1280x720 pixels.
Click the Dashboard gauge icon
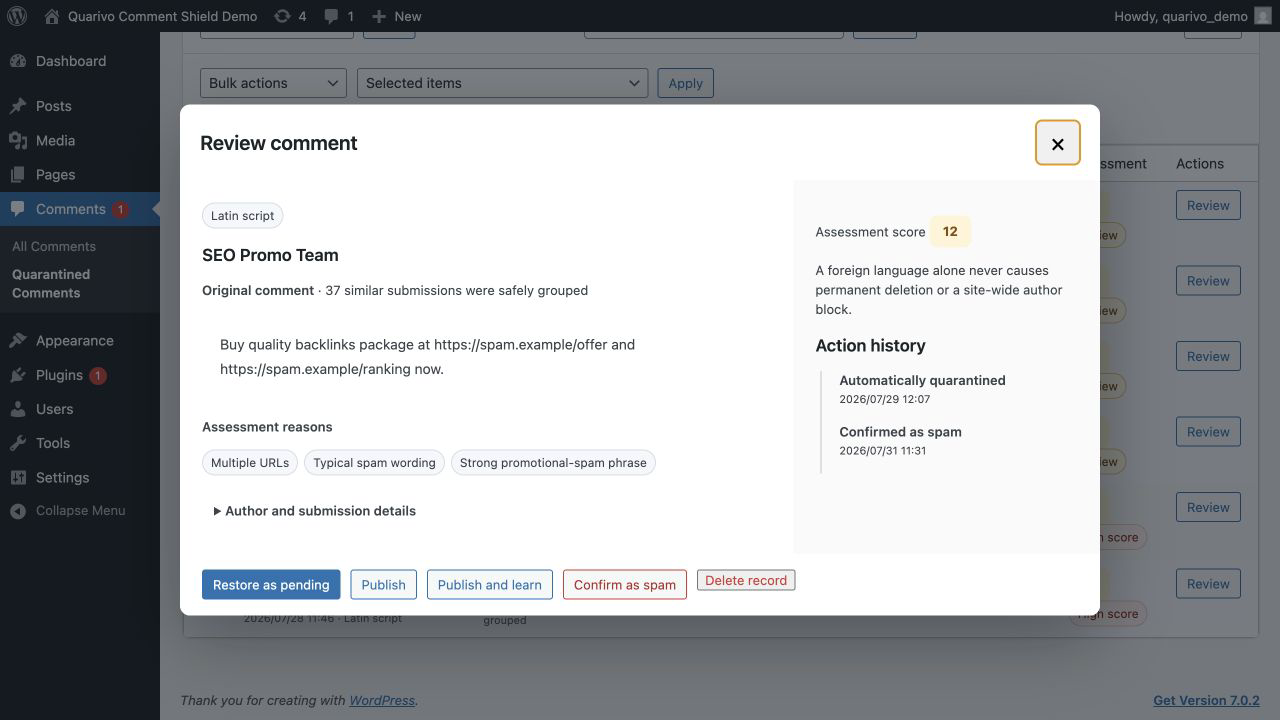(x=18, y=61)
